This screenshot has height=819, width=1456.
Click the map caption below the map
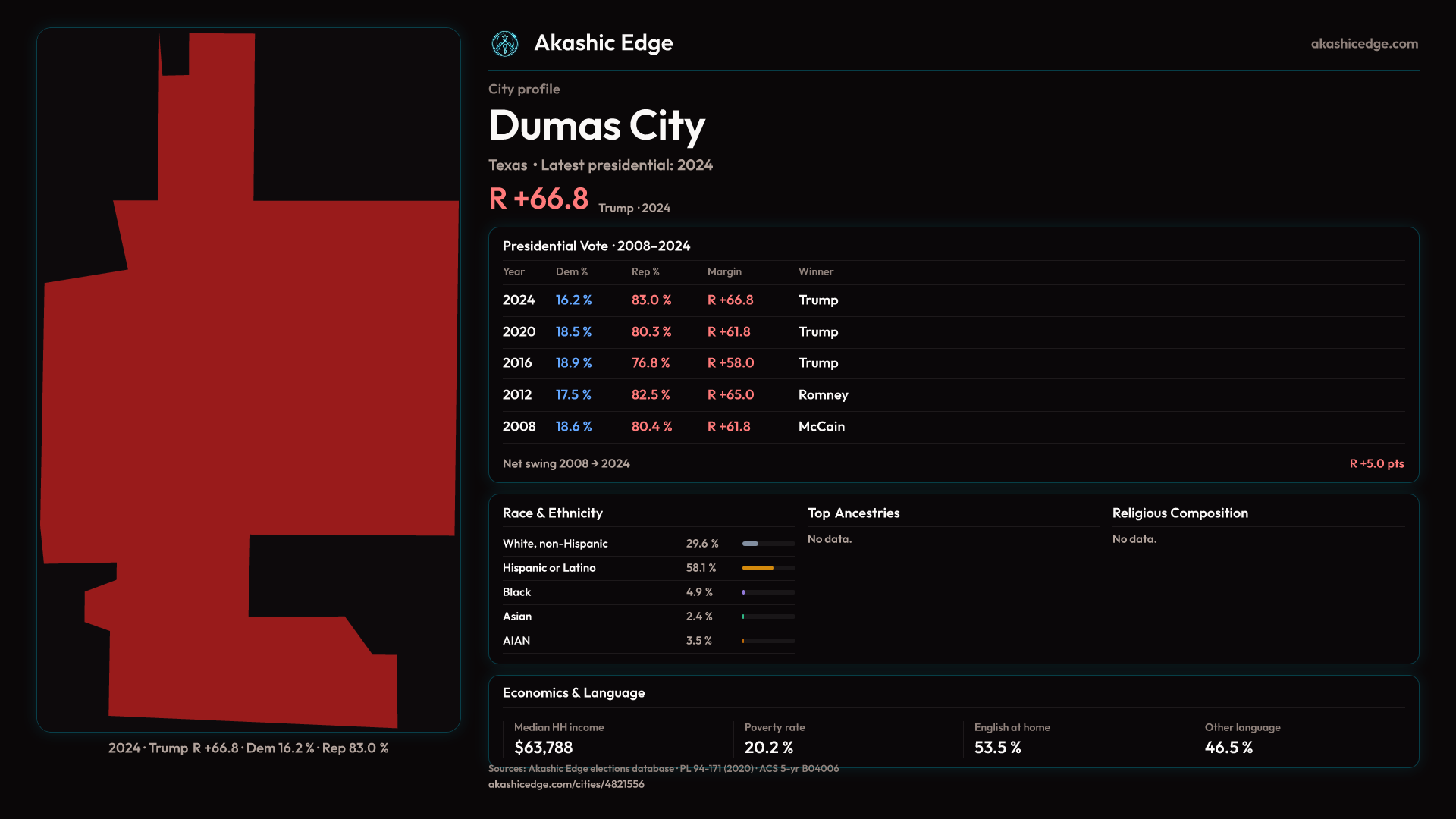(x=248, y=748)
